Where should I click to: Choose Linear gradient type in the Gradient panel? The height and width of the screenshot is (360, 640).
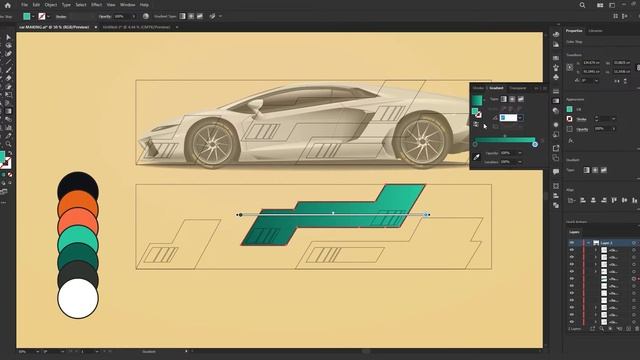click(x=504, y=99)
